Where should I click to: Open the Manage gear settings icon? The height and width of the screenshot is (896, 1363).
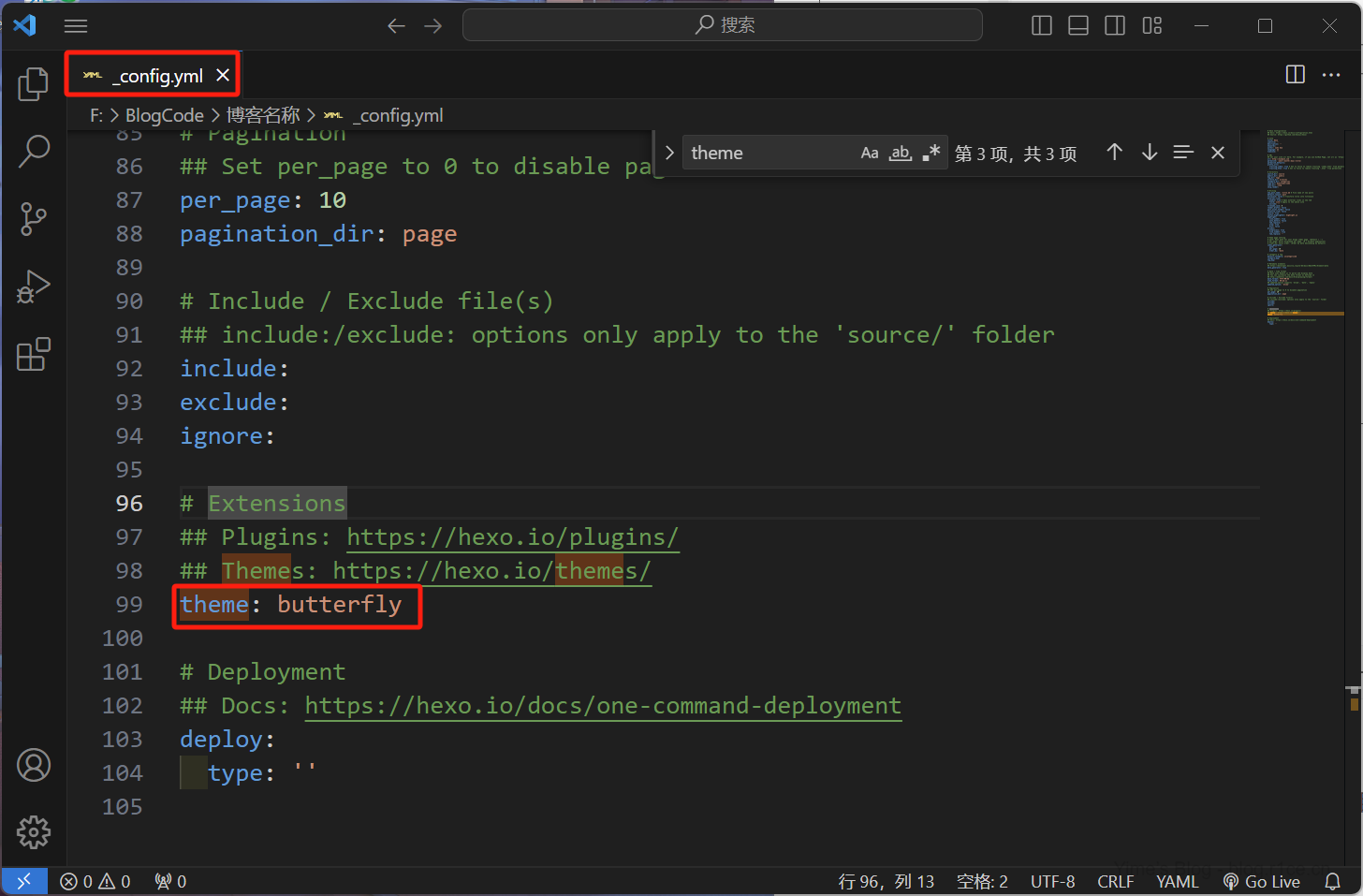[x=34, y=831]
